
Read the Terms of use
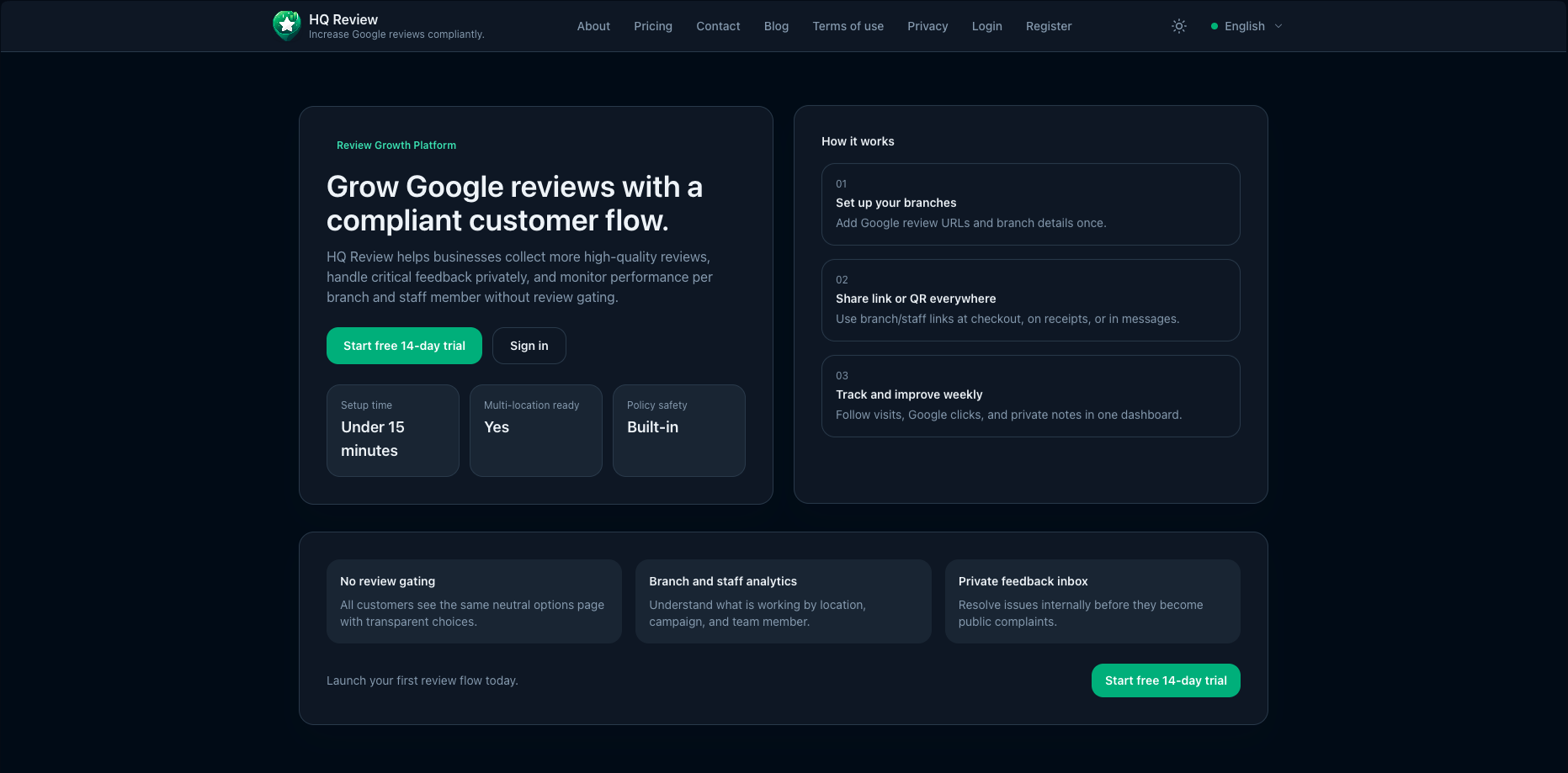[848, 26]
